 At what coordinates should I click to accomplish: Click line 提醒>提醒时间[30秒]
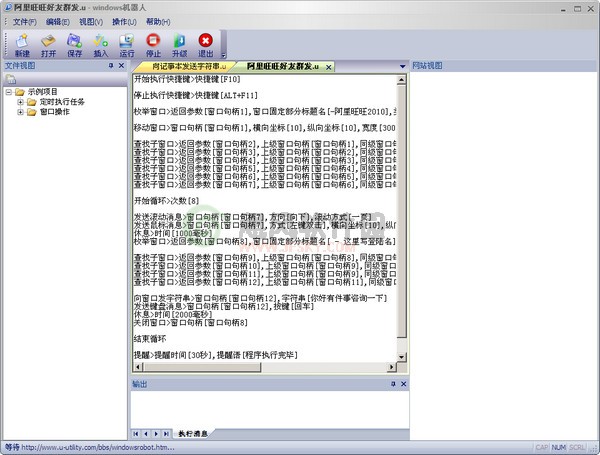point(215,355)
